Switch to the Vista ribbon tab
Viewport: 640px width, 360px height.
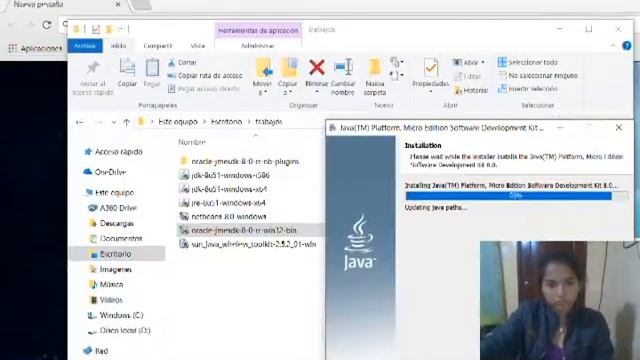tap(198, 46)
